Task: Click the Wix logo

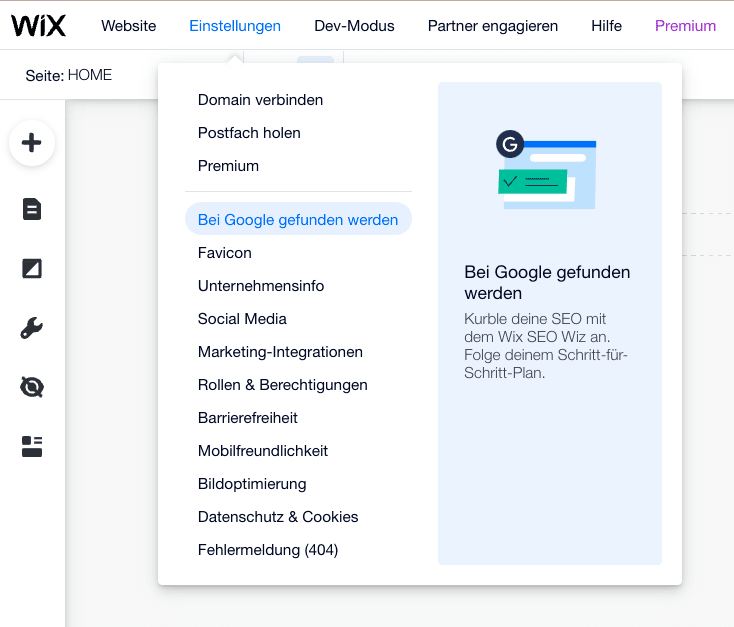Action: point(38,25)
